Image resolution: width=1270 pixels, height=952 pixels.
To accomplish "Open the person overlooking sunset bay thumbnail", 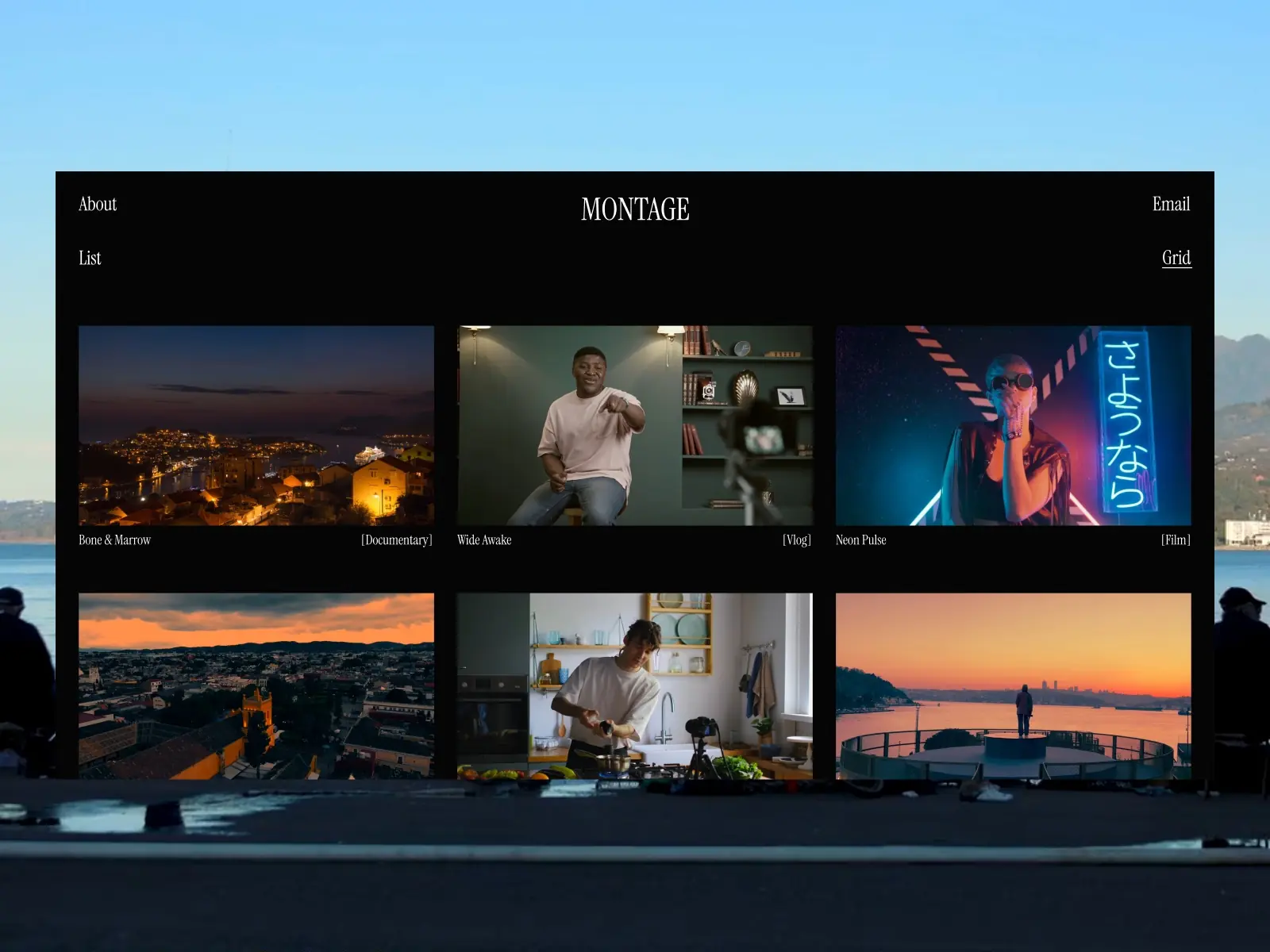I will pos(1014,686).
